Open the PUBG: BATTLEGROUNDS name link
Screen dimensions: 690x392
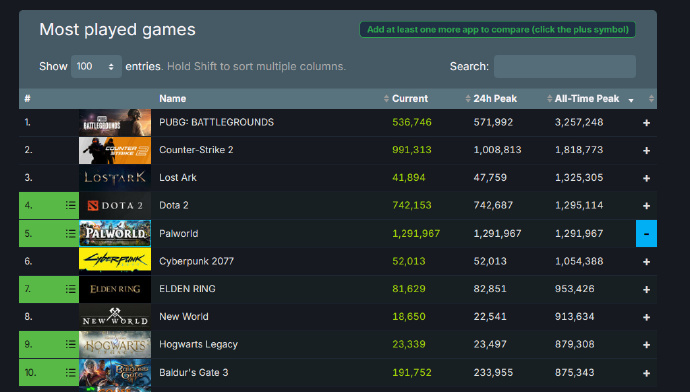tap(217, 122)
